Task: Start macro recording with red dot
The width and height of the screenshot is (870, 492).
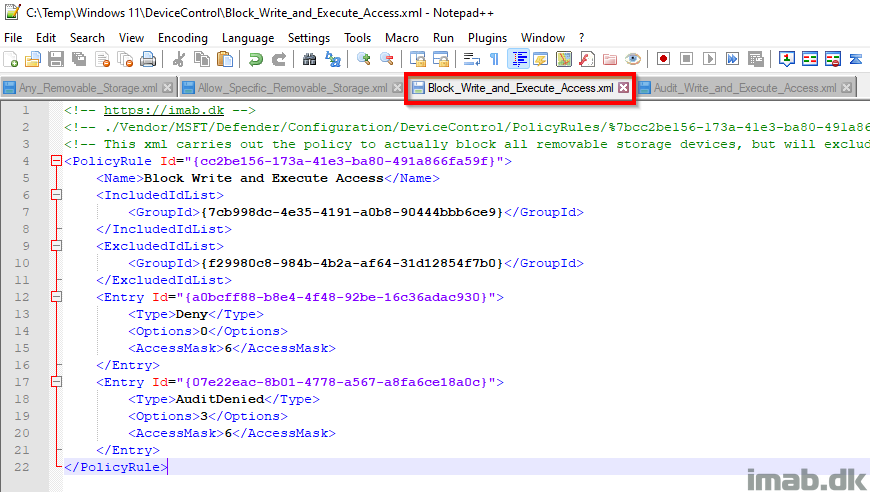Action: pyautogui.click(x=664, y=59)
